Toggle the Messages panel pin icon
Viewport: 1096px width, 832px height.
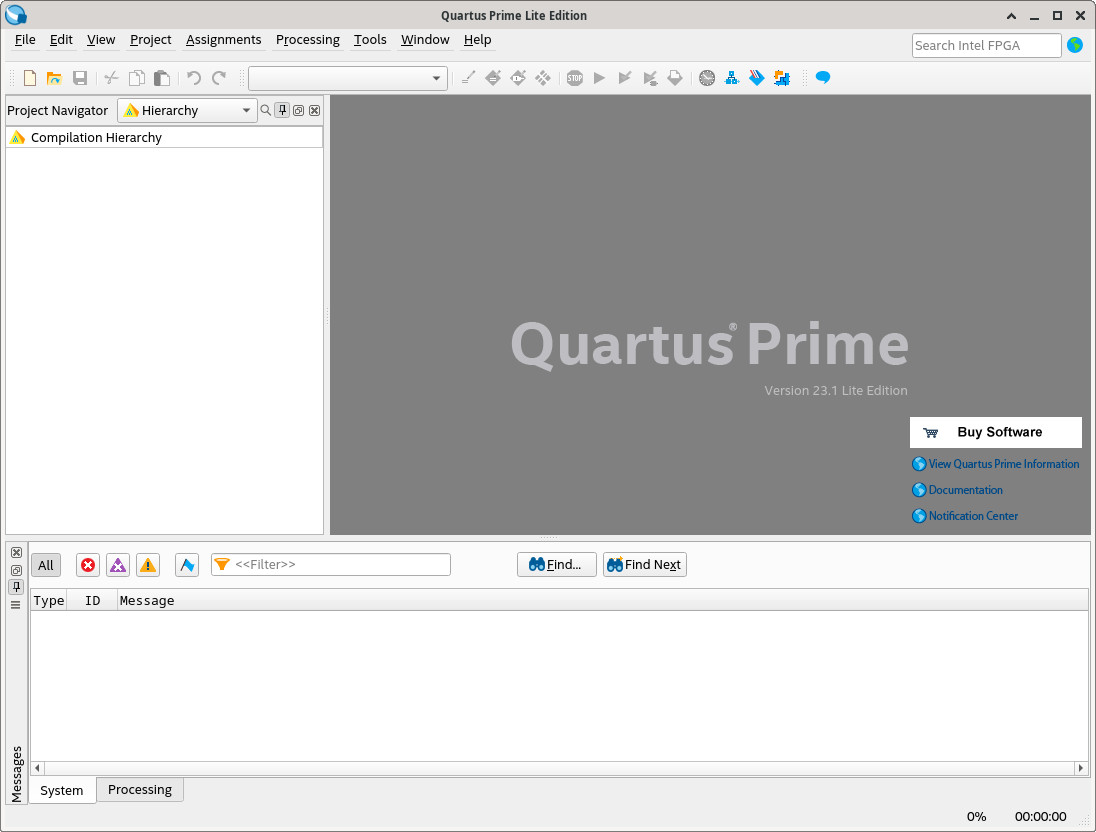click(16, 587)
